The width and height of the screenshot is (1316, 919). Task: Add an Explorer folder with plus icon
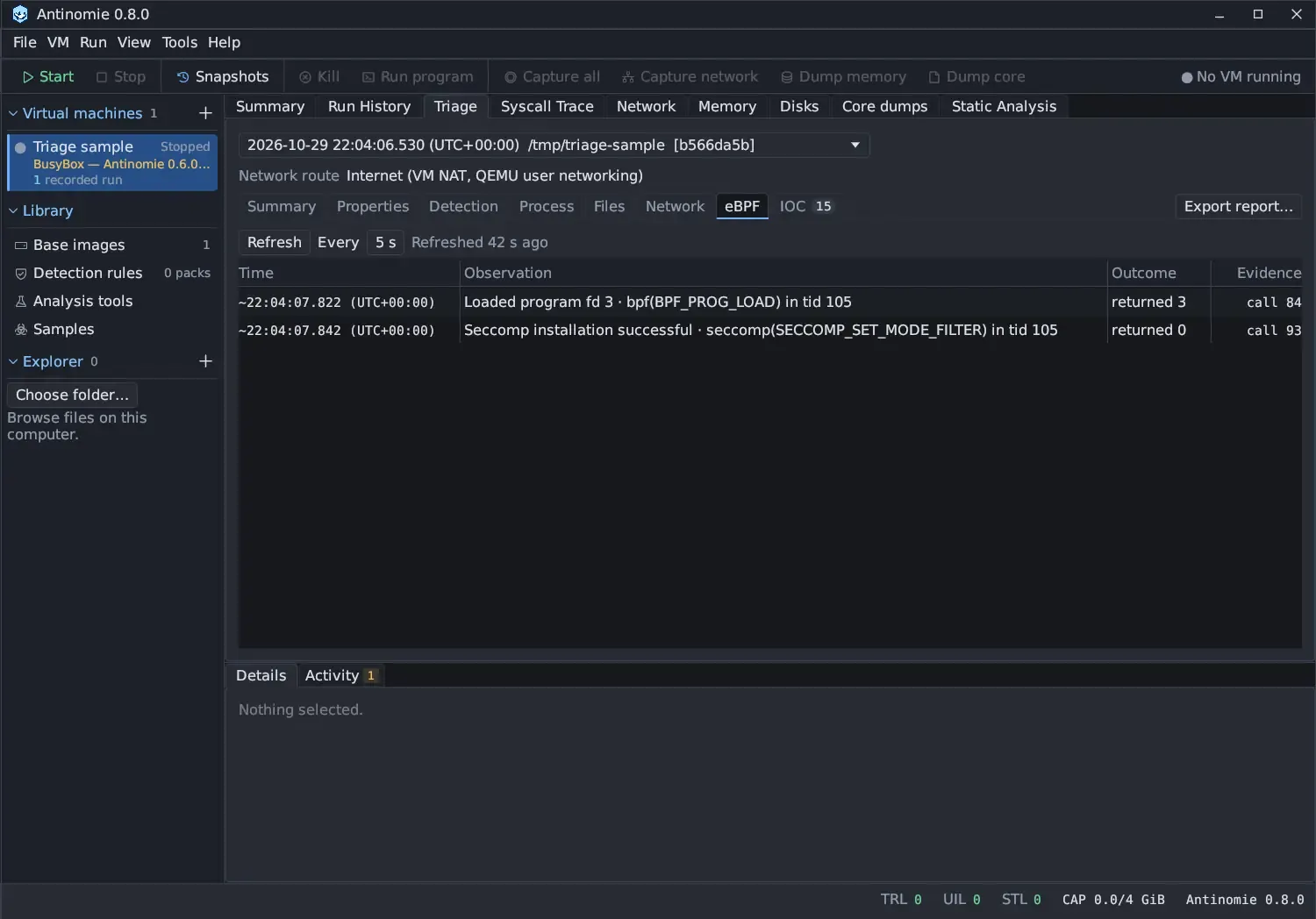click(x=205, y=361)
